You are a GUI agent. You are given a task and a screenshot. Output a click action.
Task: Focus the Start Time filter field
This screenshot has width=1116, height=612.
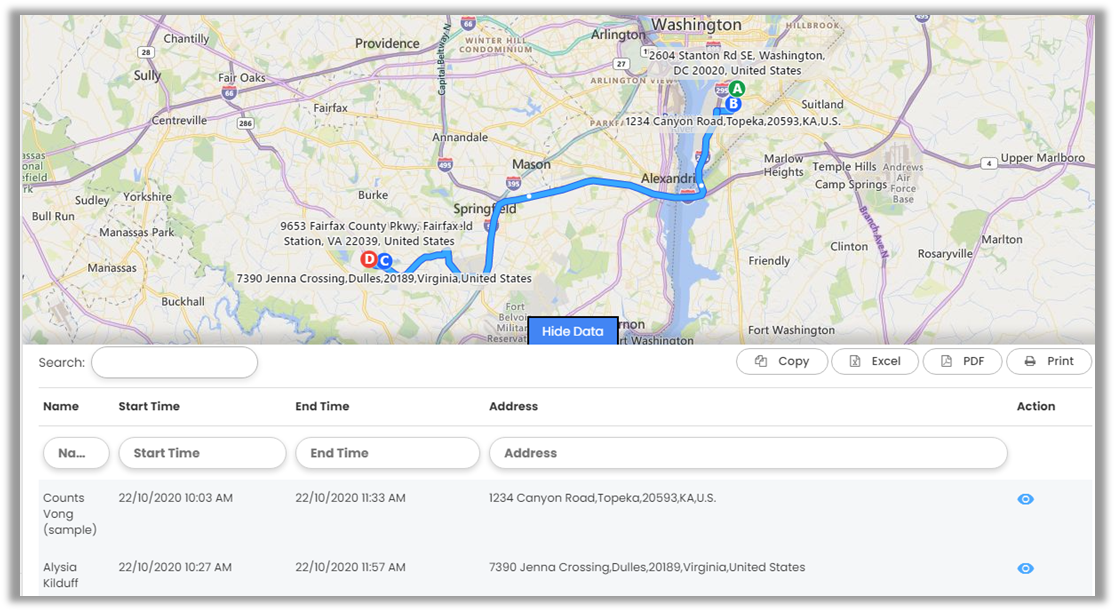pyautogui.click(x=202, y=453)
